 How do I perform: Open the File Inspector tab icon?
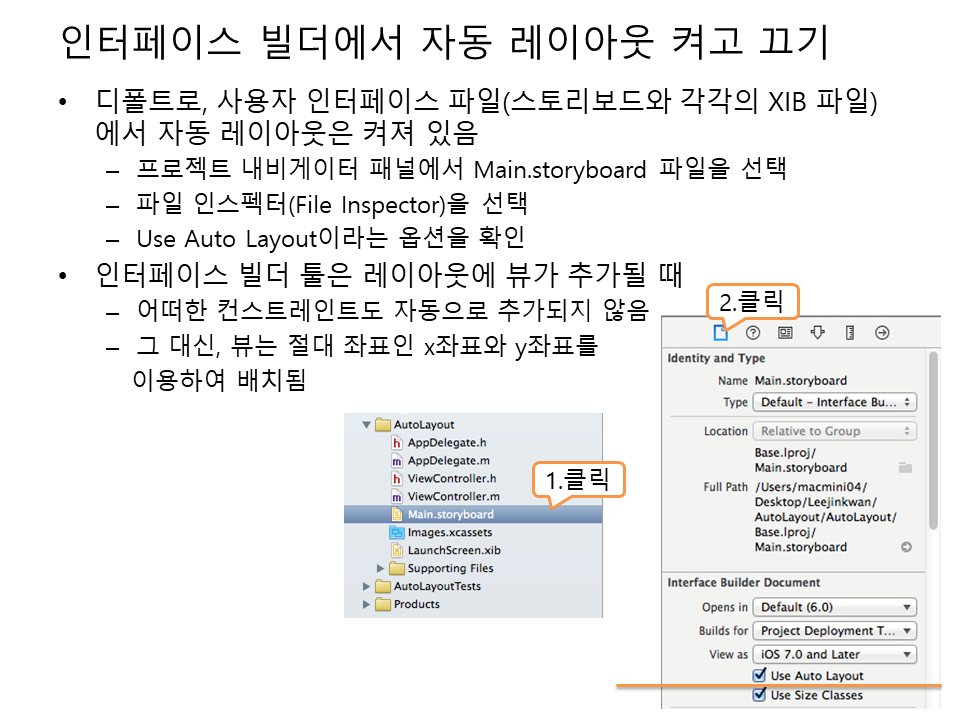tap(720, 333)
